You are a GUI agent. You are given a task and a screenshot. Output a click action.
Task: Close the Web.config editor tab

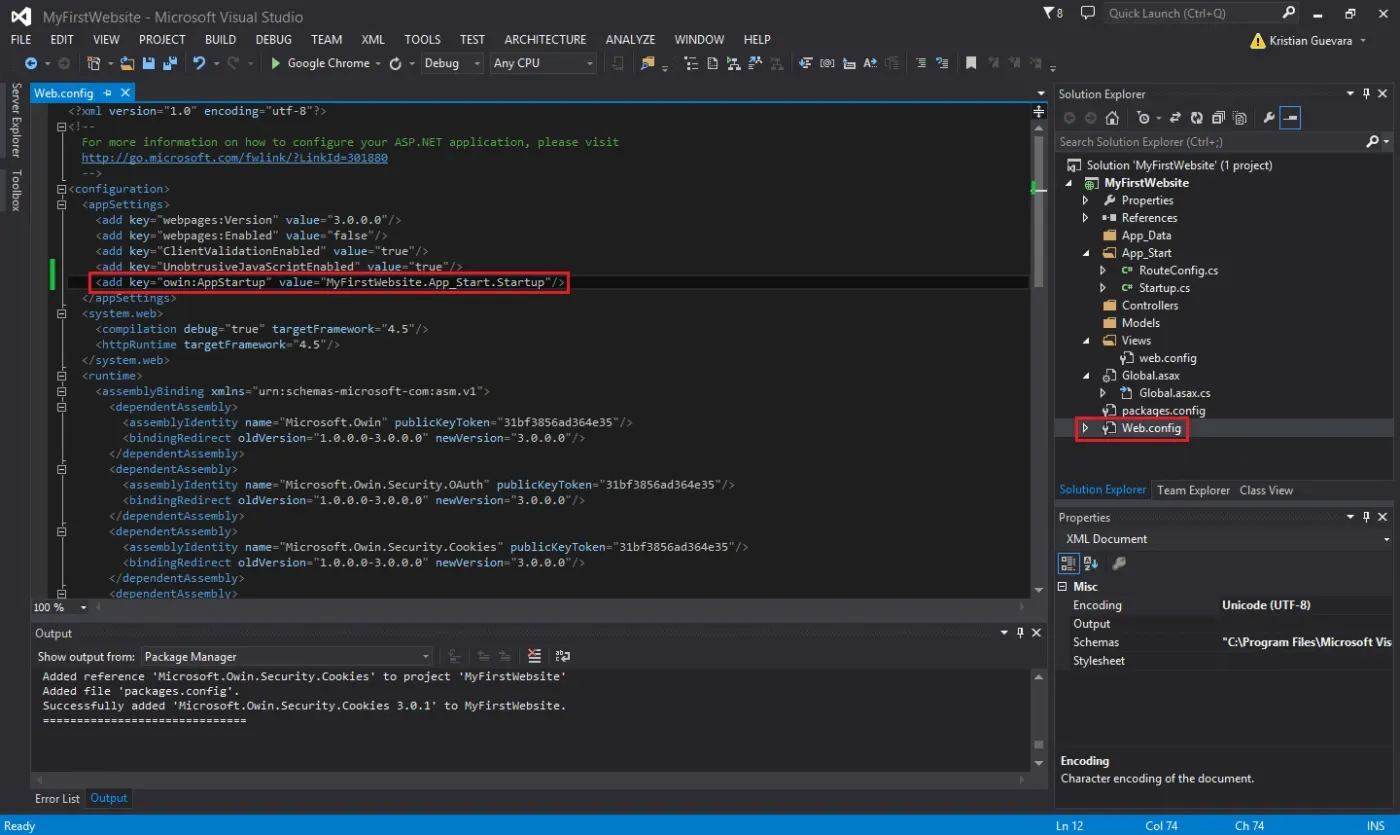tap(125, 93)
